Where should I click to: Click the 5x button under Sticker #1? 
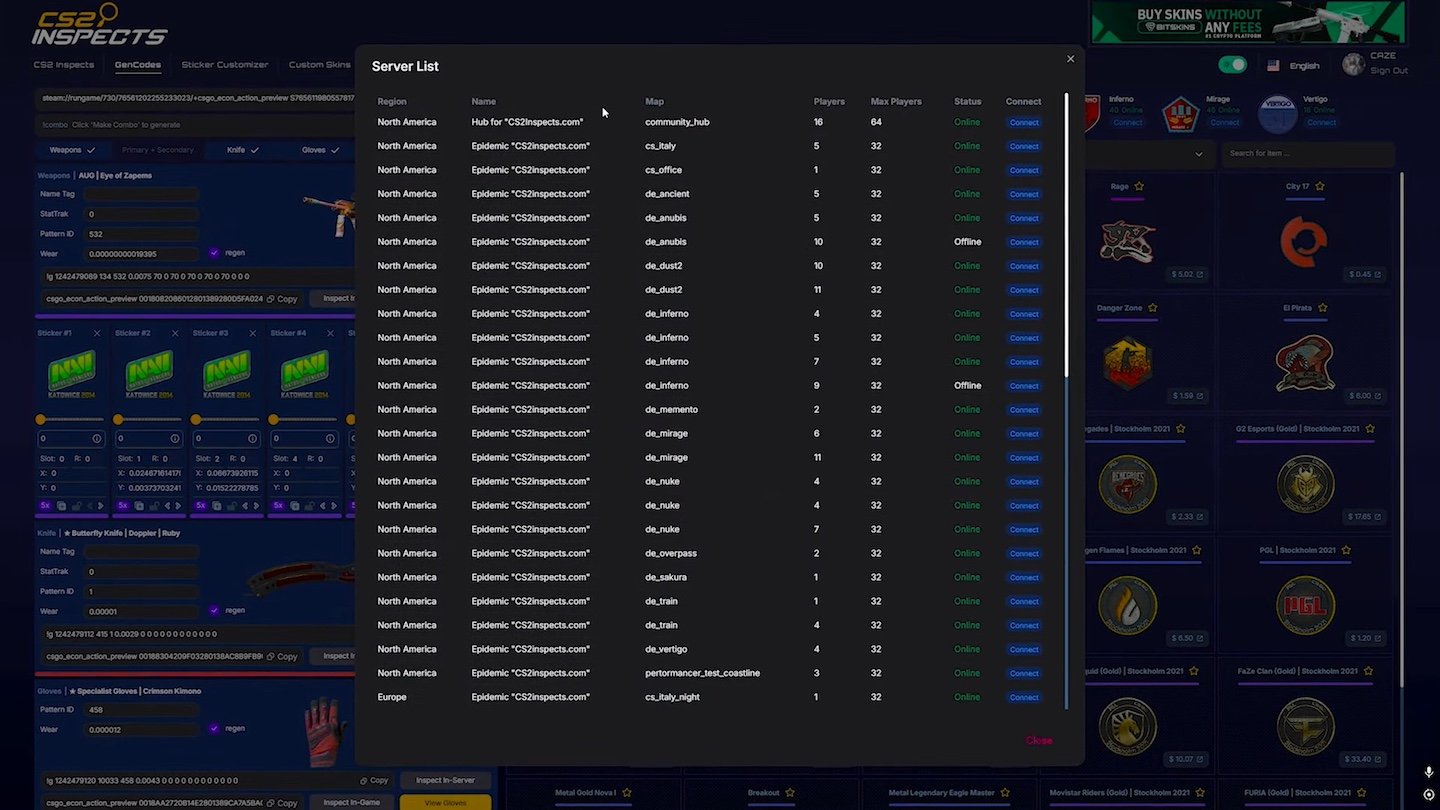pyautogui.click(x=45, y=506)
